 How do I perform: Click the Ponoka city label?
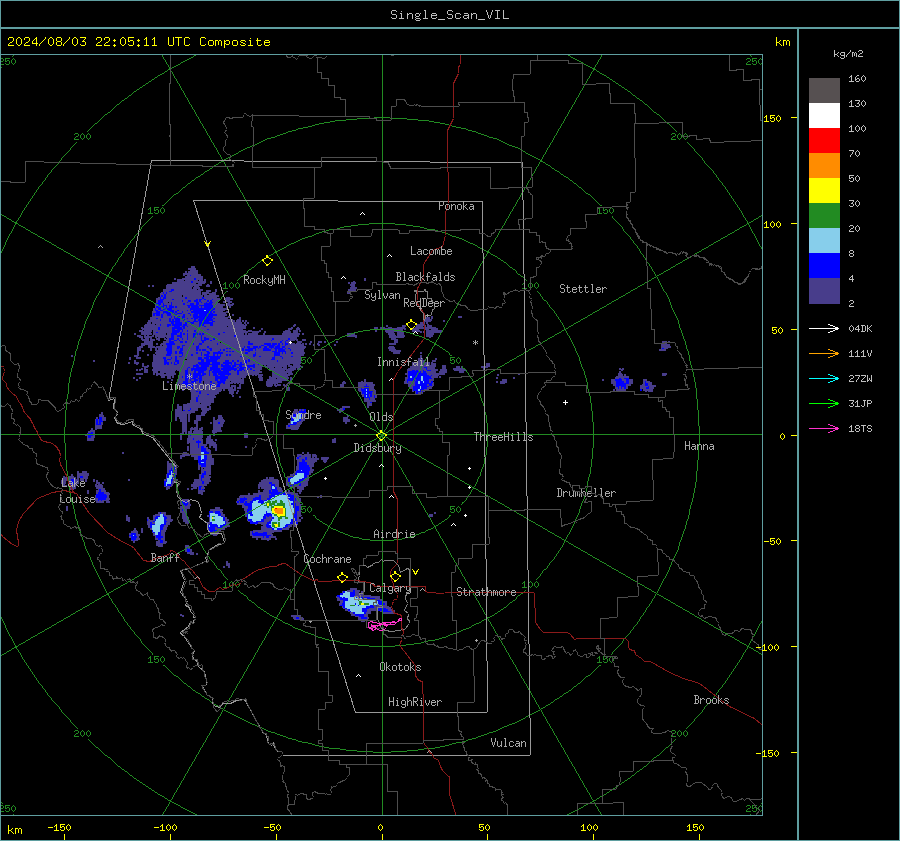456,206
